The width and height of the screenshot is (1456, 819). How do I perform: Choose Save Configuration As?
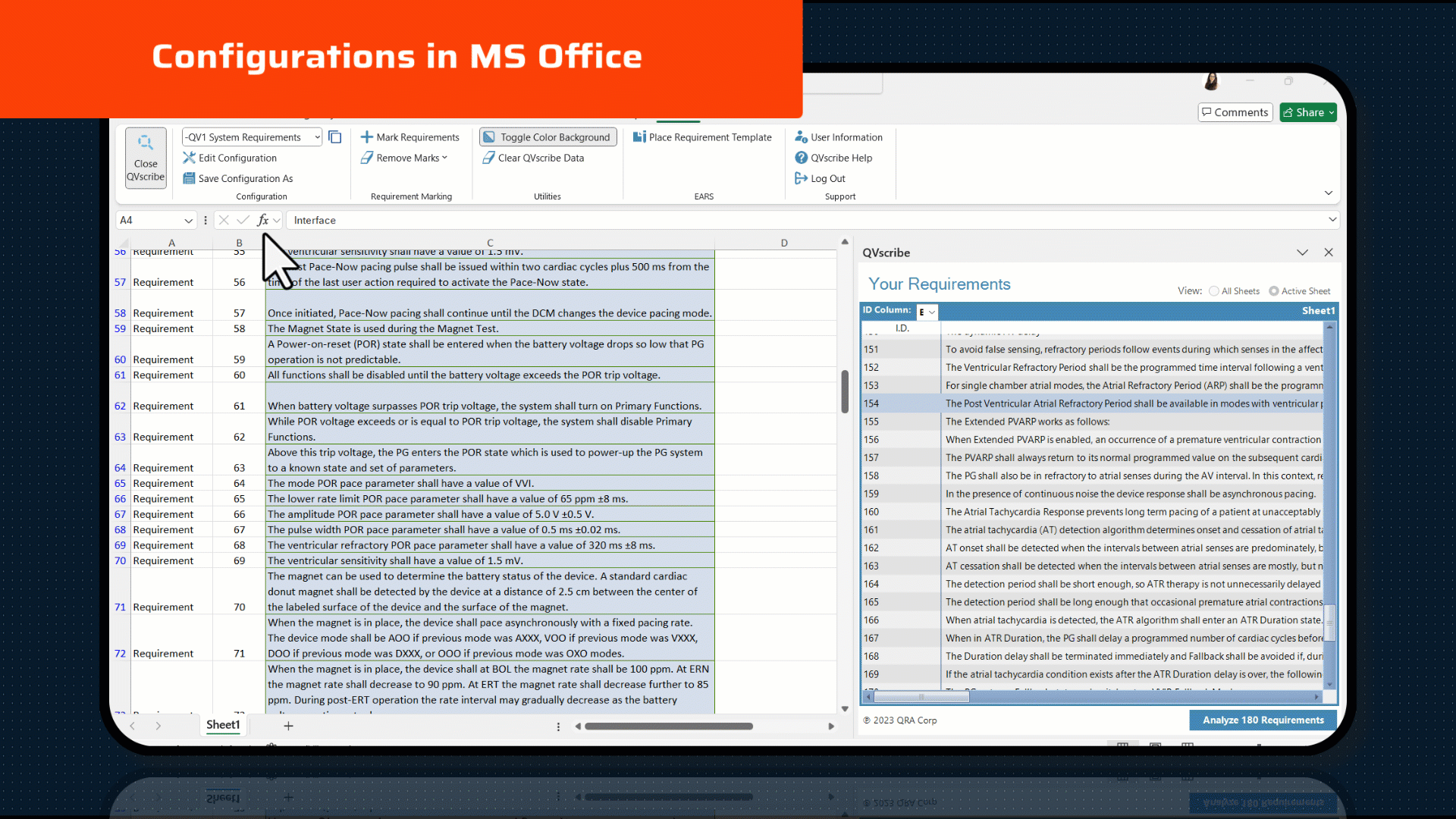pyautogui.click(x=237, y=178)
